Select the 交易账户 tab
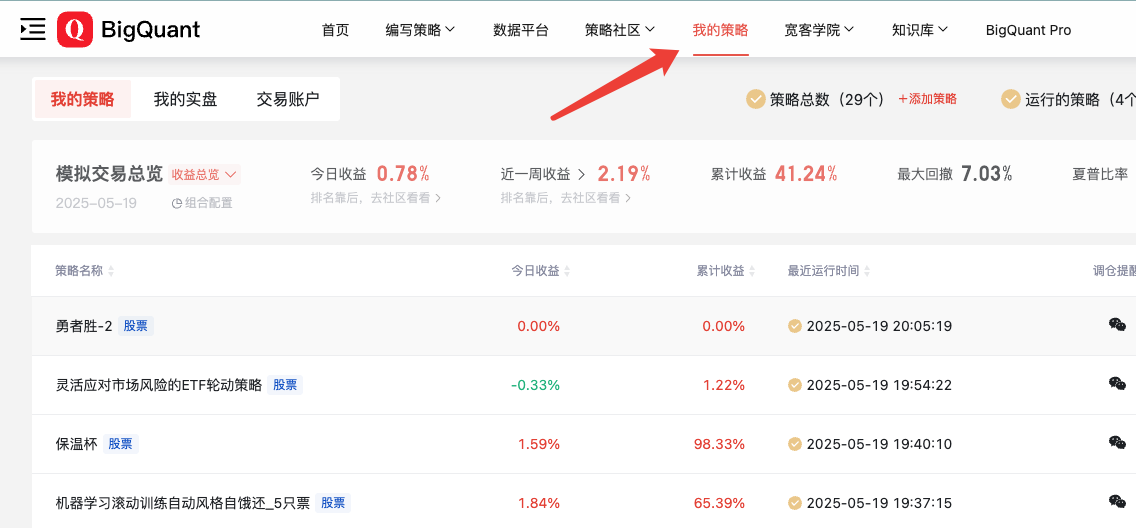The image size is (1136, 528). (288, 99)
